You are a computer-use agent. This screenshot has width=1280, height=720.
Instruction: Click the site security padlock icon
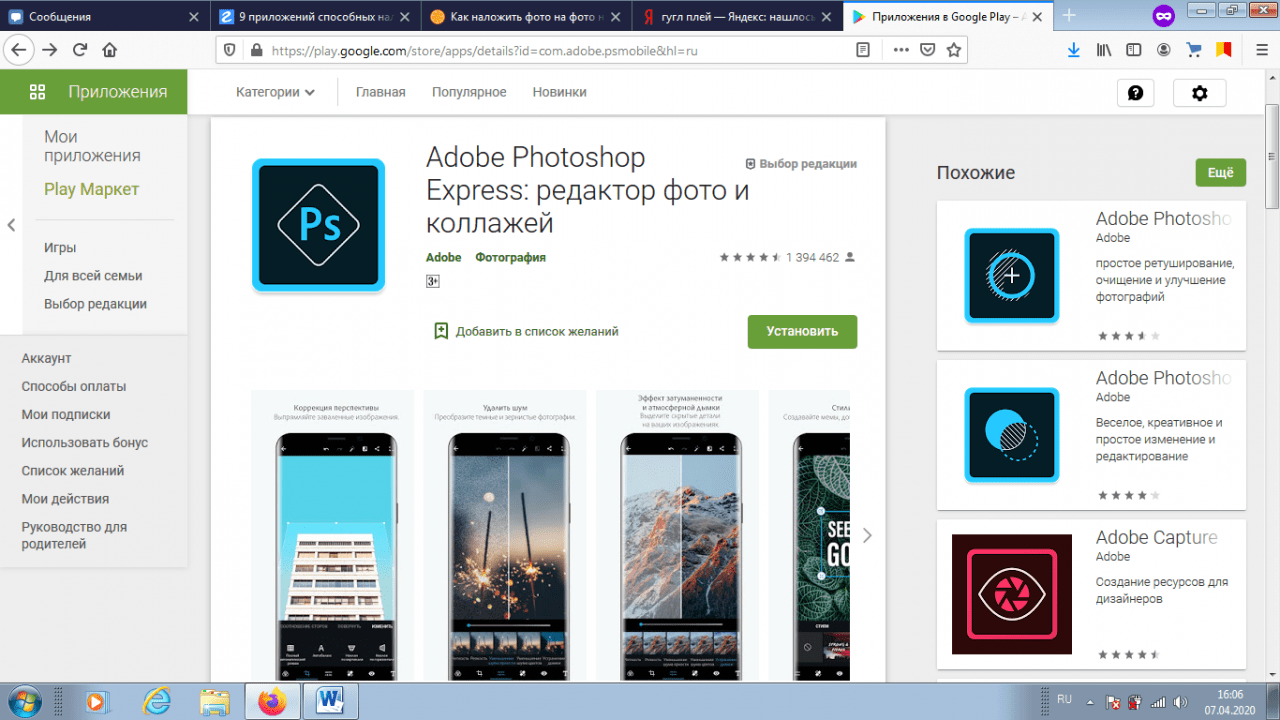pos(256,50)
